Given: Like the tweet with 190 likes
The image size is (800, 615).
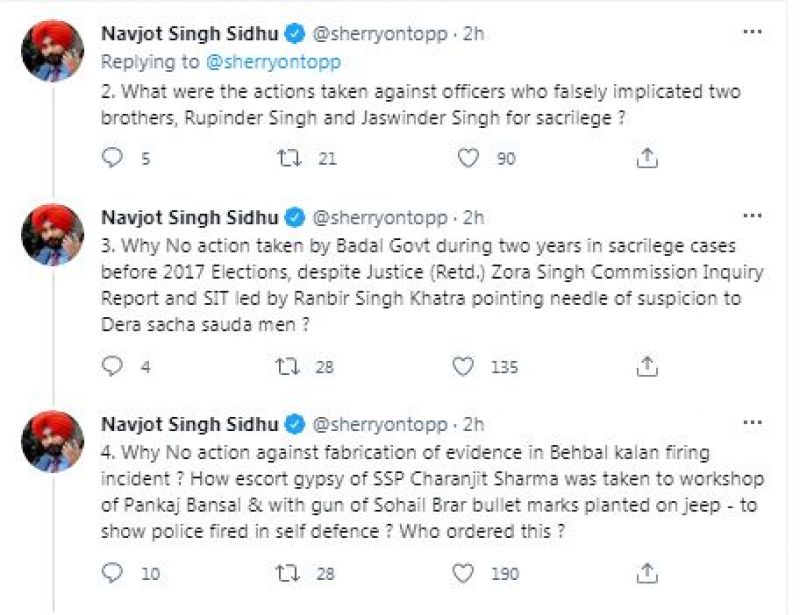Looking at the screenshot, I should click(463, 574).
